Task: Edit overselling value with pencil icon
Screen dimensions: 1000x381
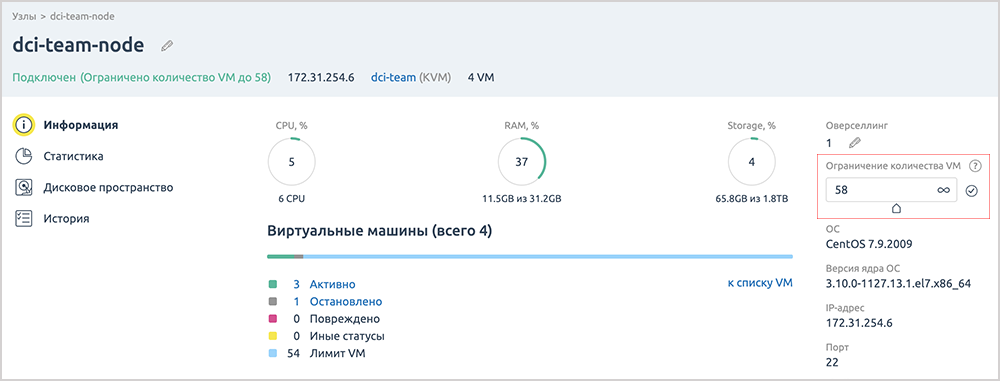Action: 855,143
